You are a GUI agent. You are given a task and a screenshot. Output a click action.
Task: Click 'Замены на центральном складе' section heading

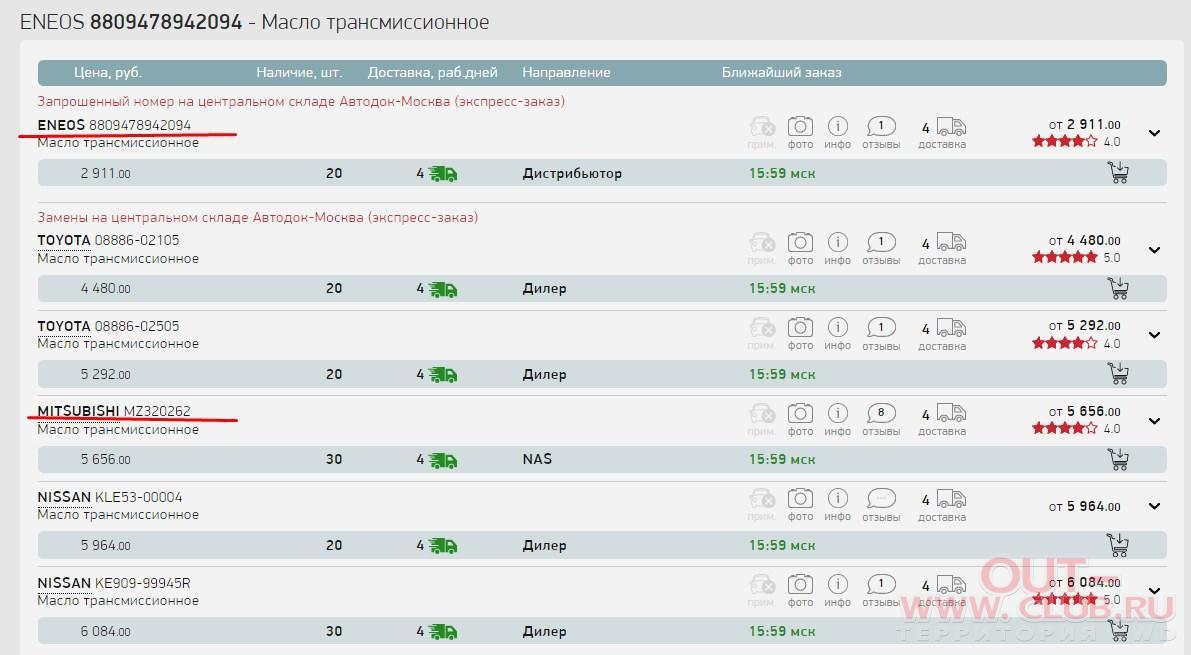point(257,217)
